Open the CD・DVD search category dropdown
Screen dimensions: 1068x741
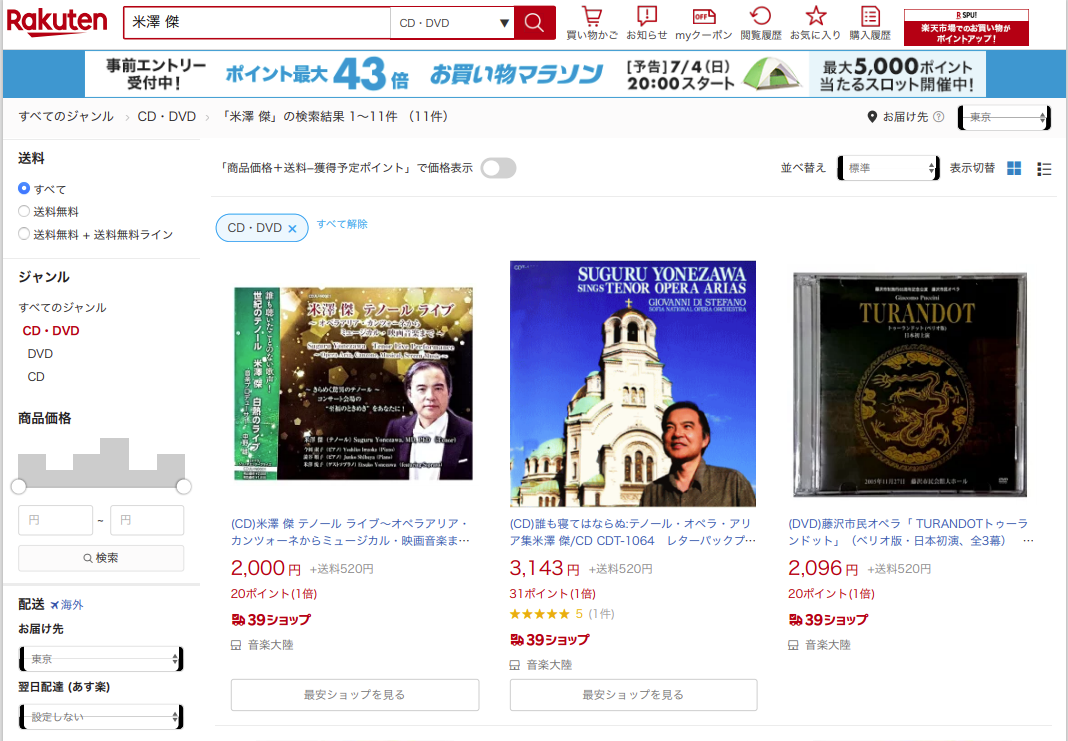[452, 23]
